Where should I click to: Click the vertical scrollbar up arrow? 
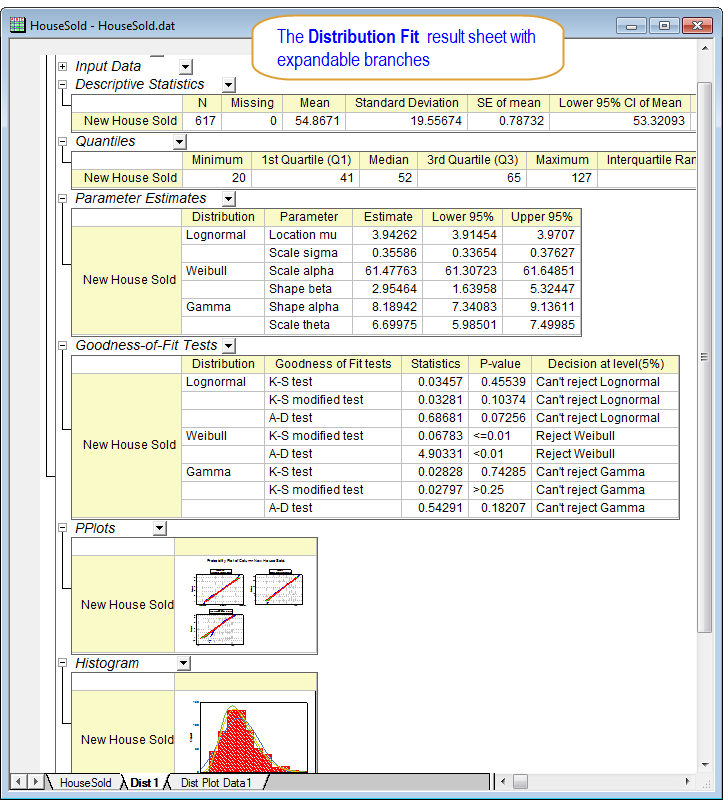(705, 48)
